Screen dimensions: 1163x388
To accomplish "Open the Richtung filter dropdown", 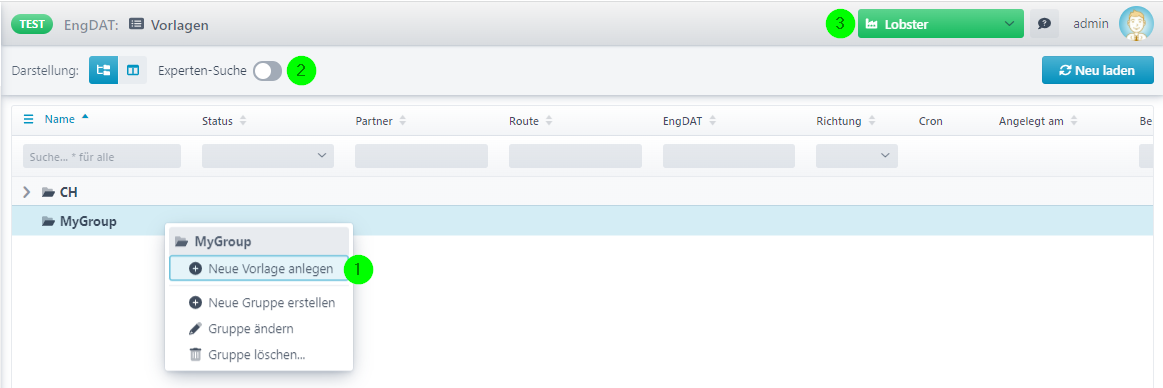I will coord(857,156).
